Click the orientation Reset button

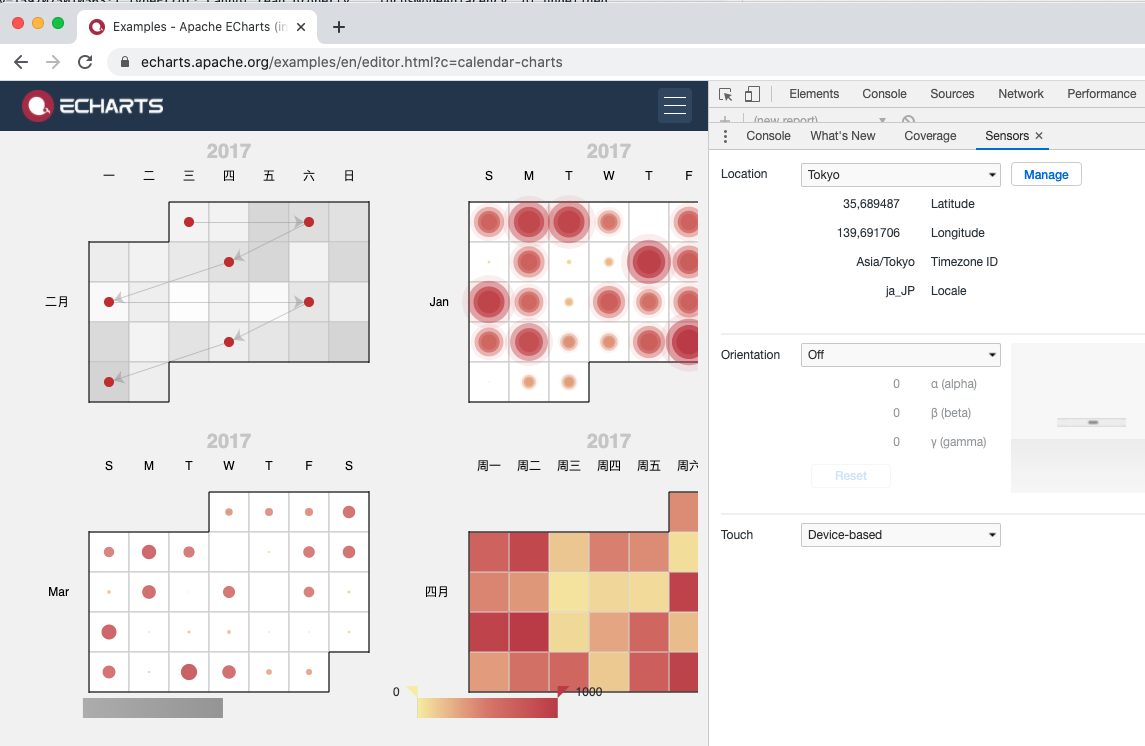[x=851, y=476]
